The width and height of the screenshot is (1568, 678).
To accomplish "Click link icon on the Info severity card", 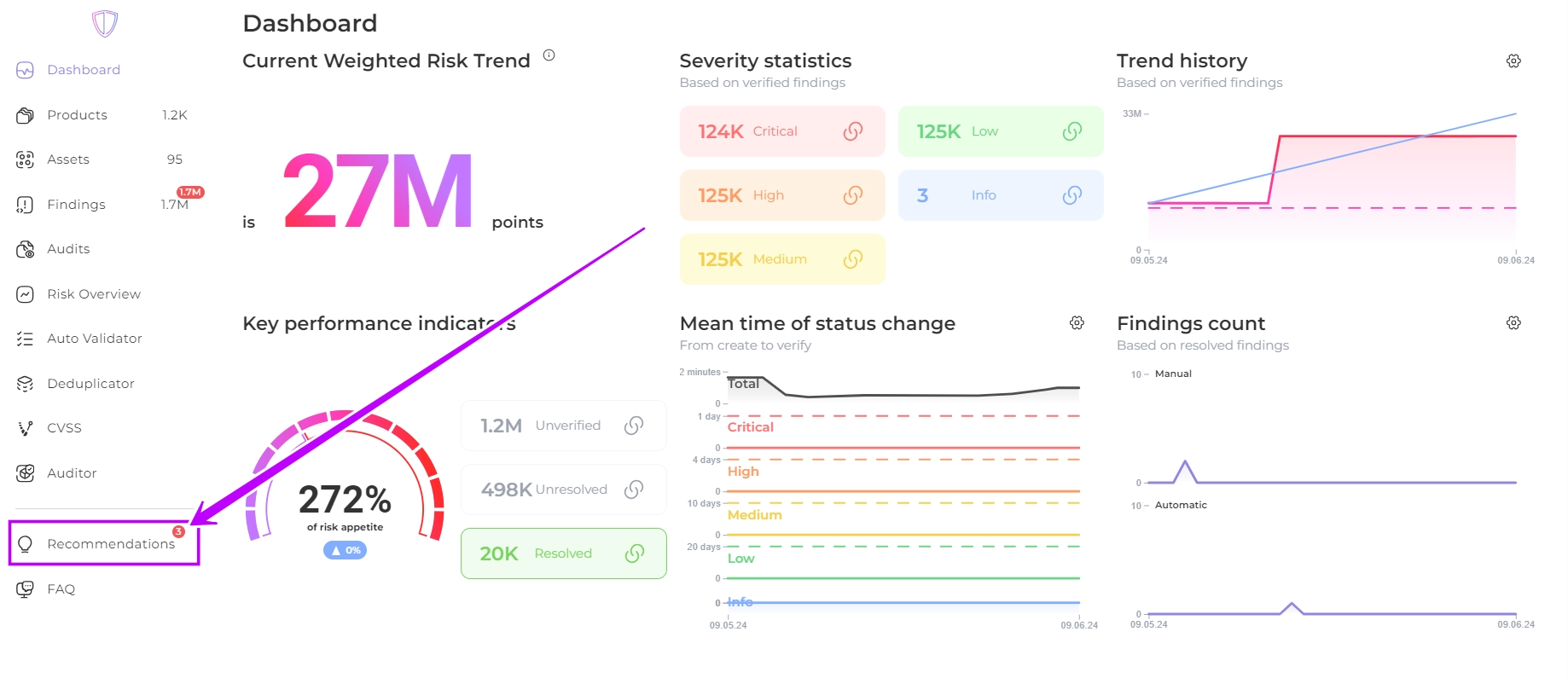I will pos(1072,195).
